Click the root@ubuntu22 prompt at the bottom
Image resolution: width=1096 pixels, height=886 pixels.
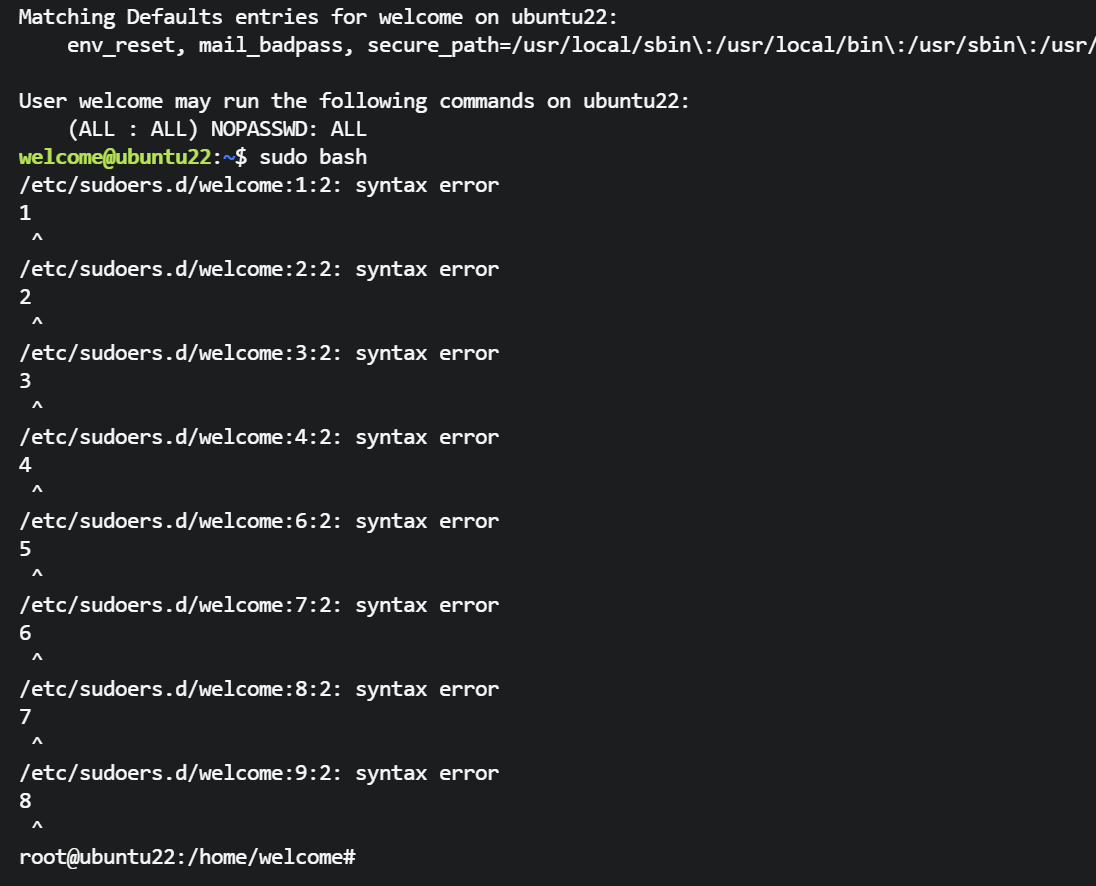click(x=187, y=857)
